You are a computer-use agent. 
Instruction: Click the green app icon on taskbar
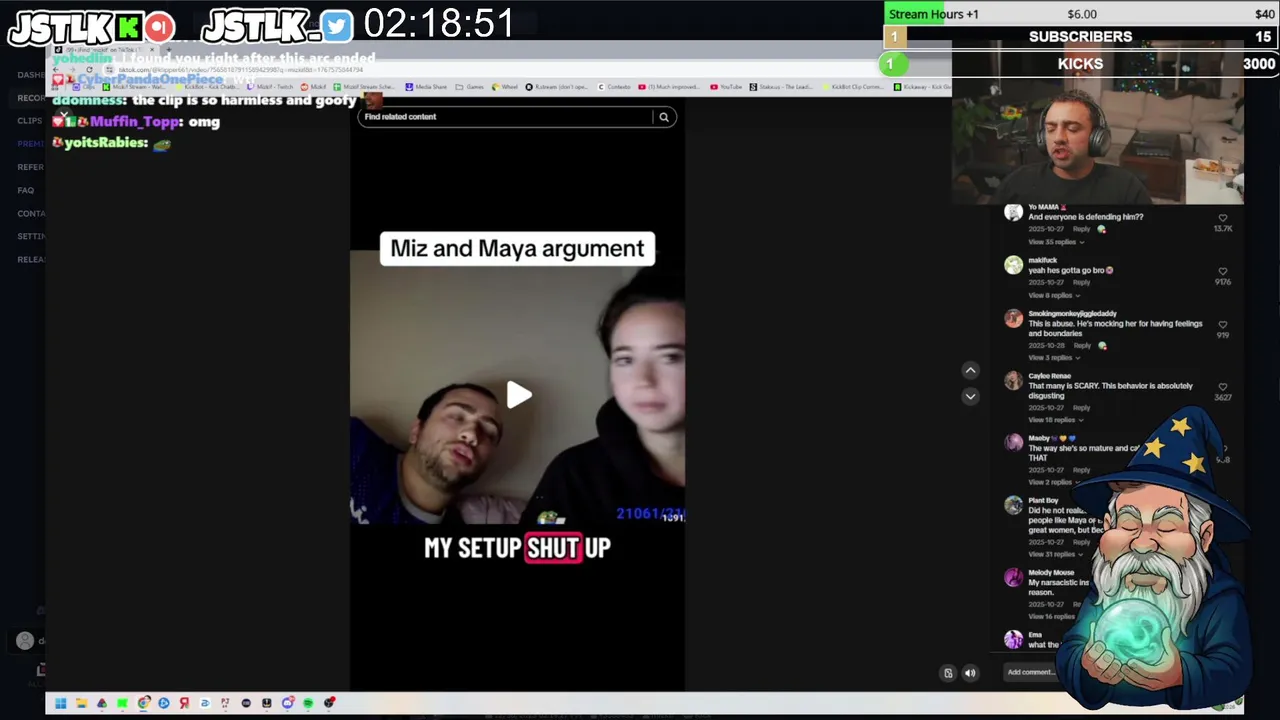click(x=122, y=703)
